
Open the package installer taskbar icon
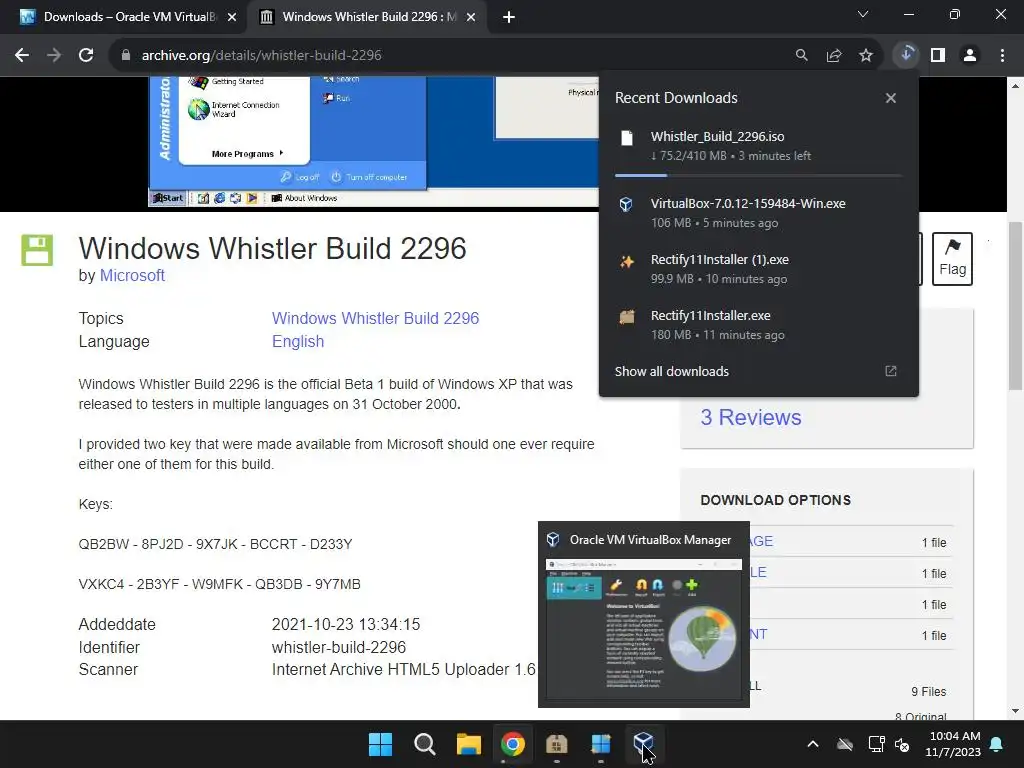pos(556,744)
